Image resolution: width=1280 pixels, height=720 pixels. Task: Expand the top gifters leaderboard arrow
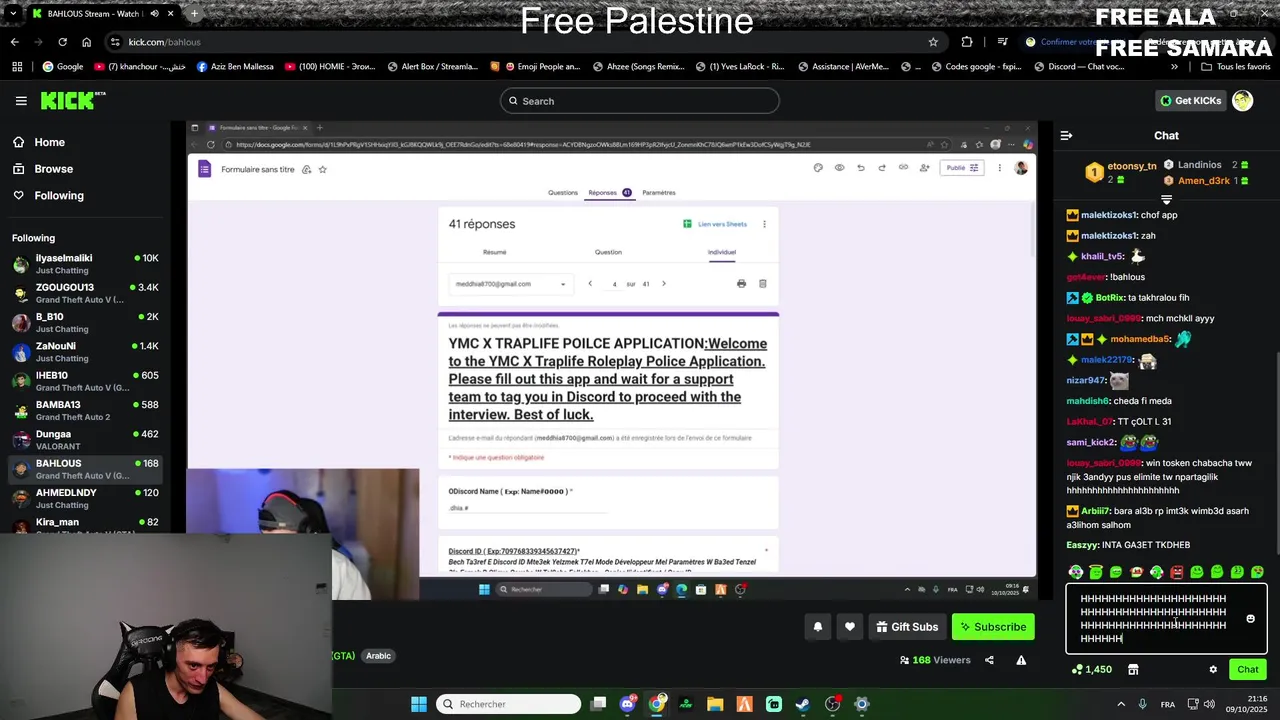tap(1166, 200)
